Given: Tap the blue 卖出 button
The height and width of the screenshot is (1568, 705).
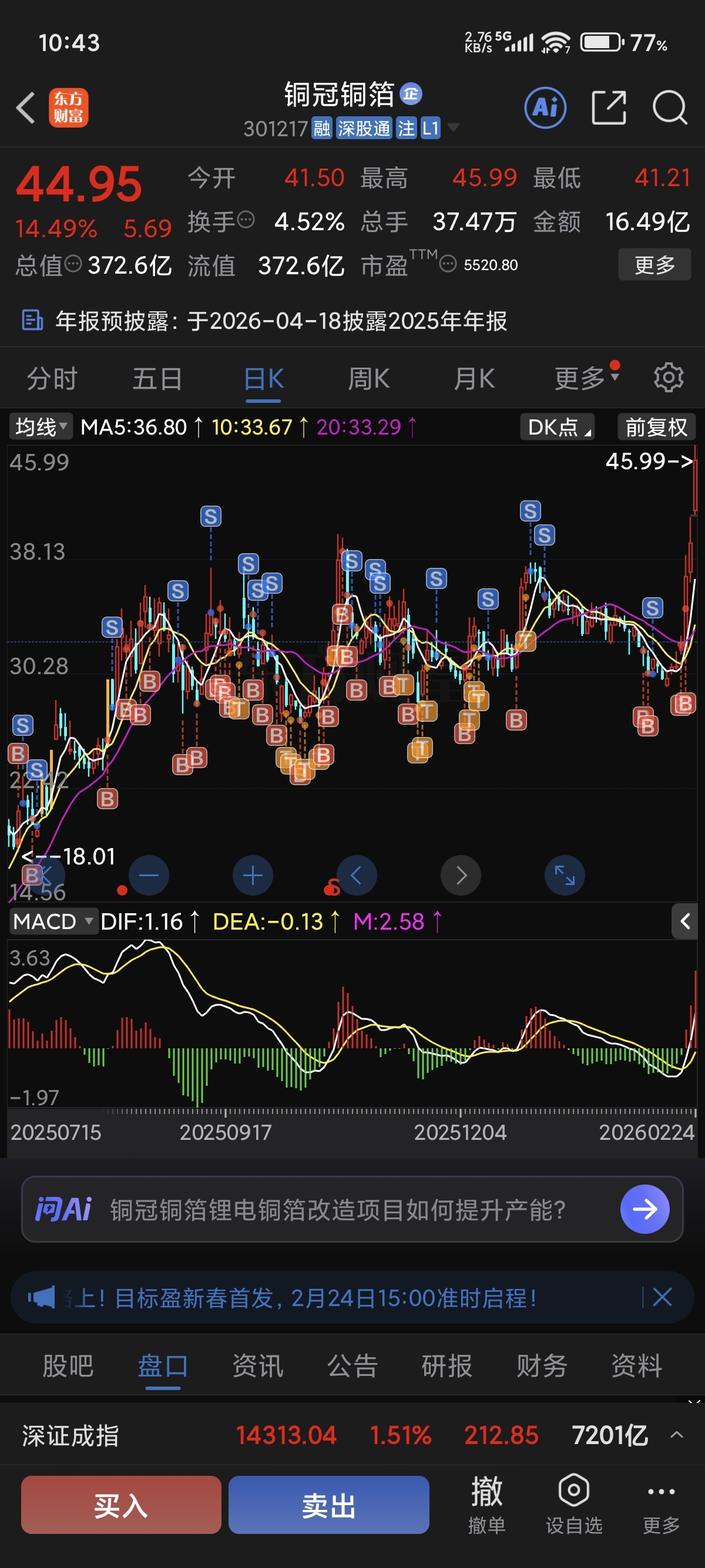Looking at the screenshot, I should (x=329, y=1505).
